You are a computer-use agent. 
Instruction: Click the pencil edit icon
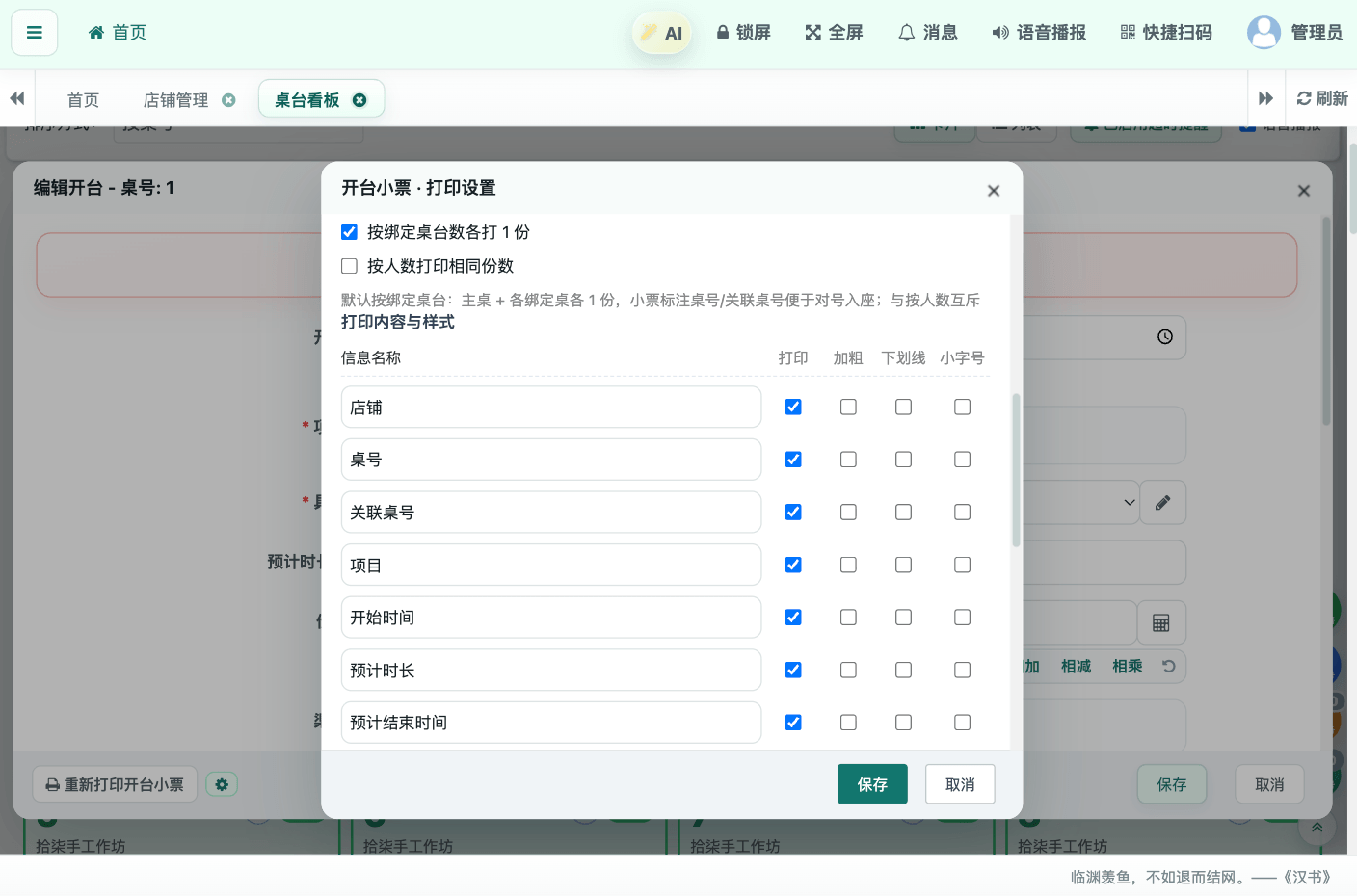pyautogui.click(x=1163, y=503)
